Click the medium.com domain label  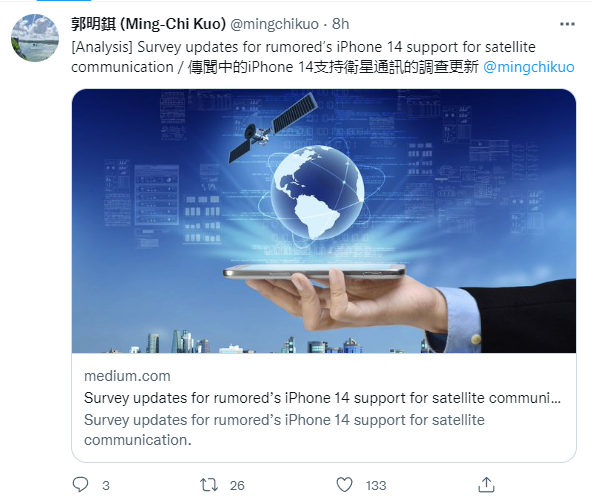[127, 376]
